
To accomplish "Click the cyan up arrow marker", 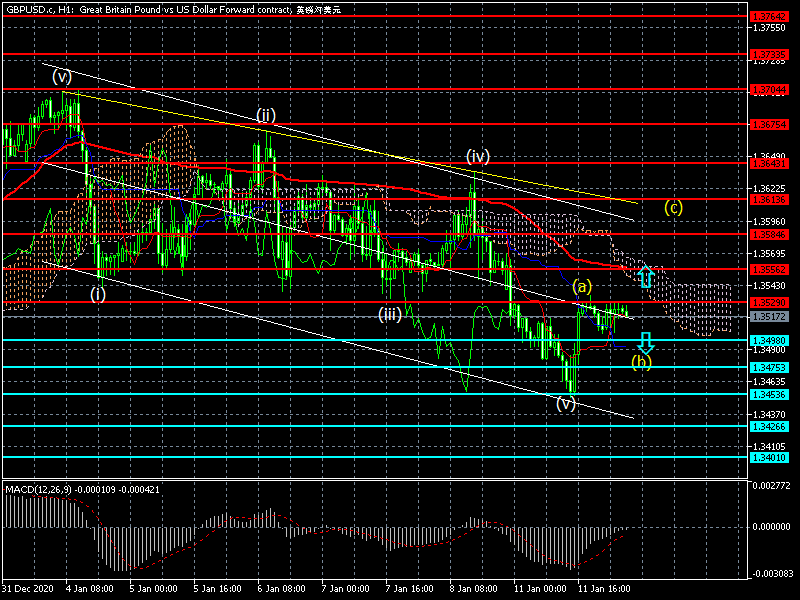I will tap(647, 277).
